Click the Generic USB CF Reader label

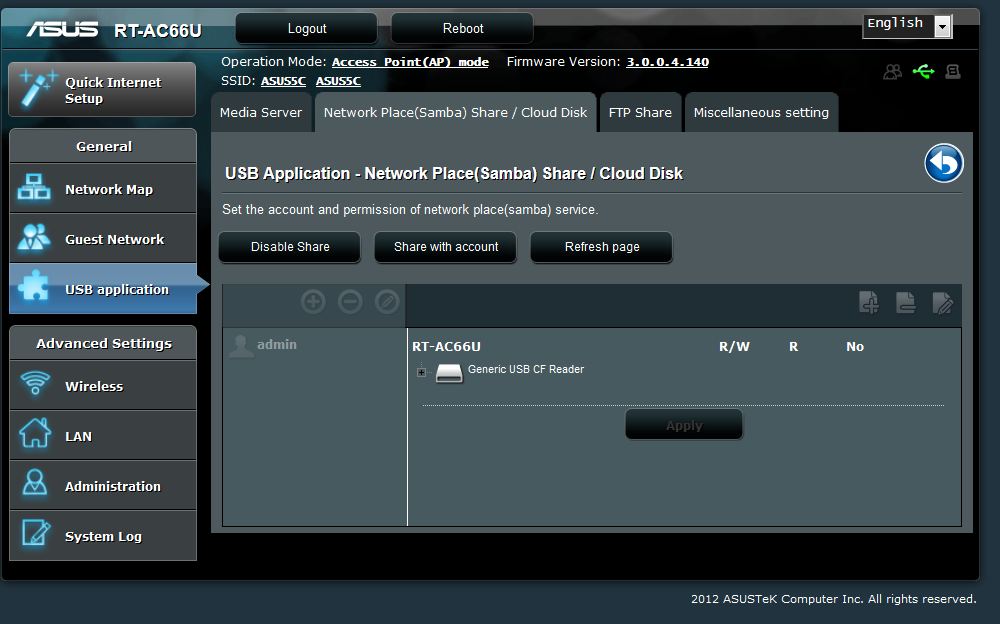(526, 369)
